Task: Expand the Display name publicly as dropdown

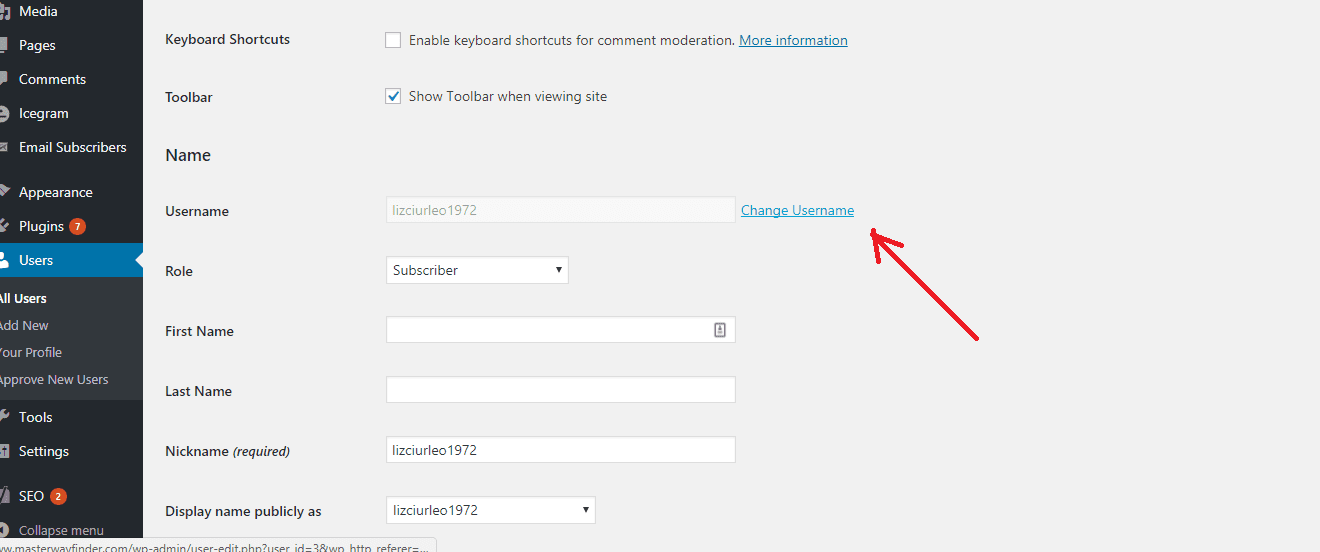Action: [x=490, y=510]
